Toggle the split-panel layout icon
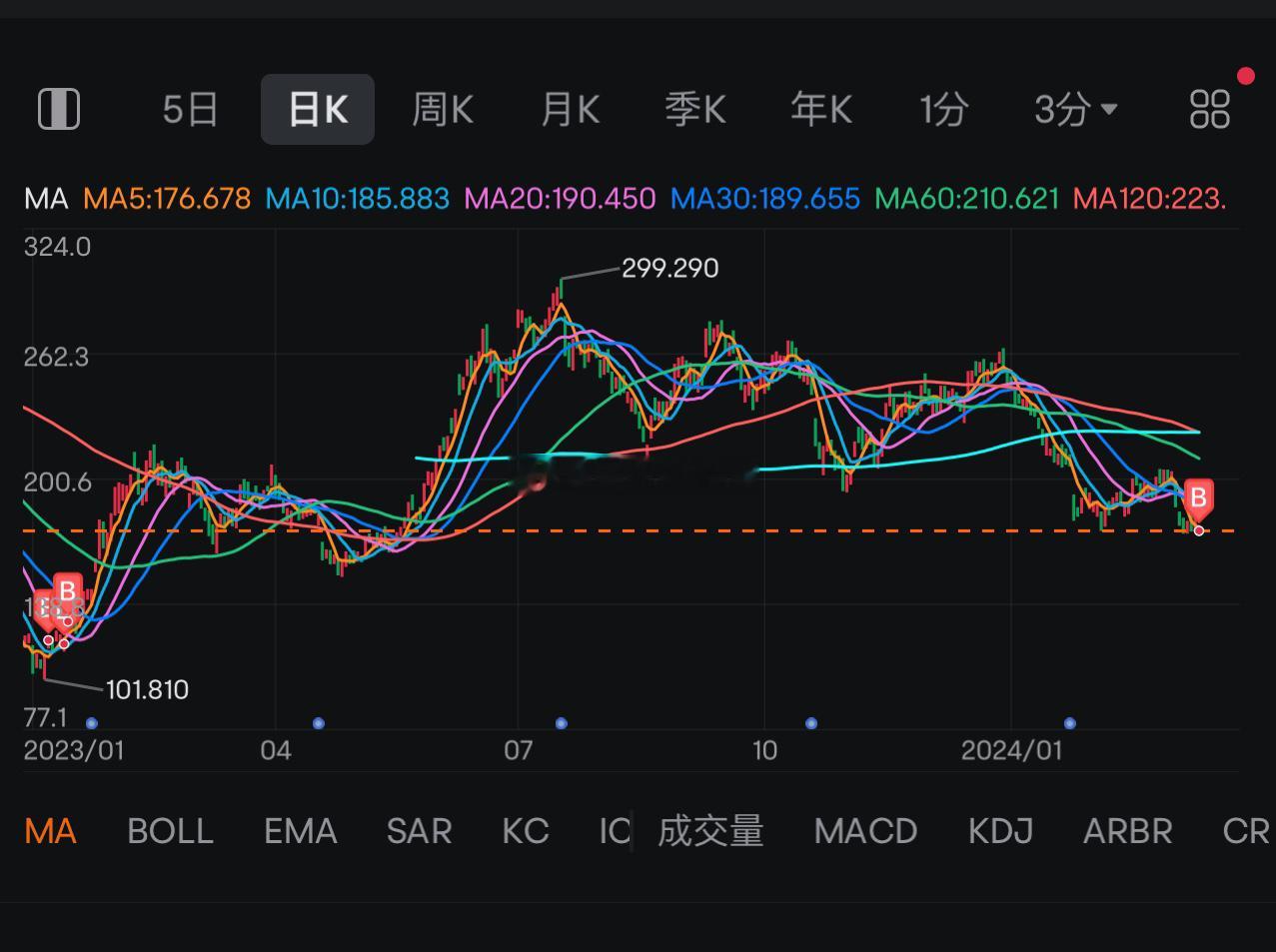This screenshot has width=1276, height=952. point(58,109)
